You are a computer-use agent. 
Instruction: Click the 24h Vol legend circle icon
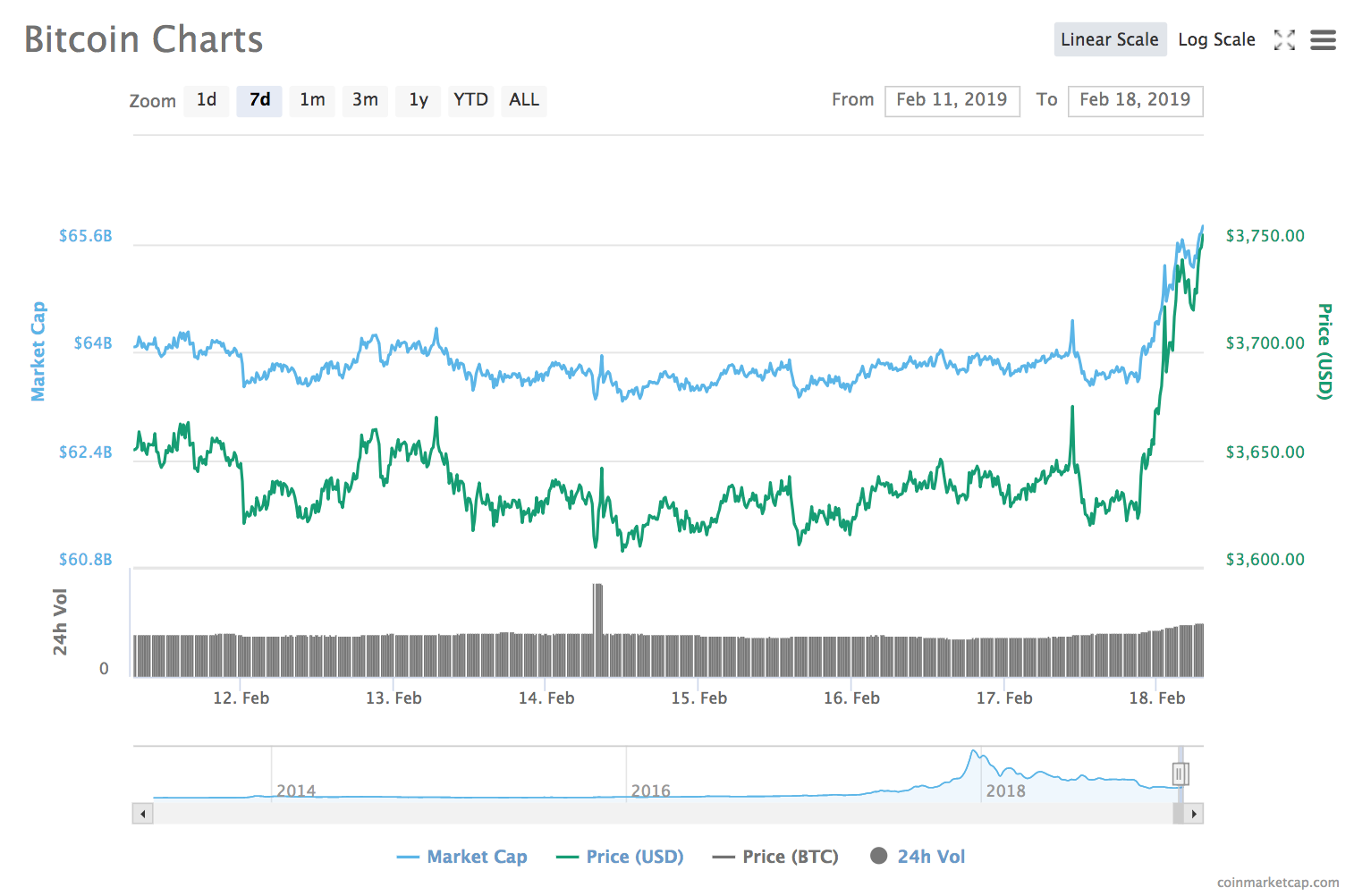[x=880, y=856]
